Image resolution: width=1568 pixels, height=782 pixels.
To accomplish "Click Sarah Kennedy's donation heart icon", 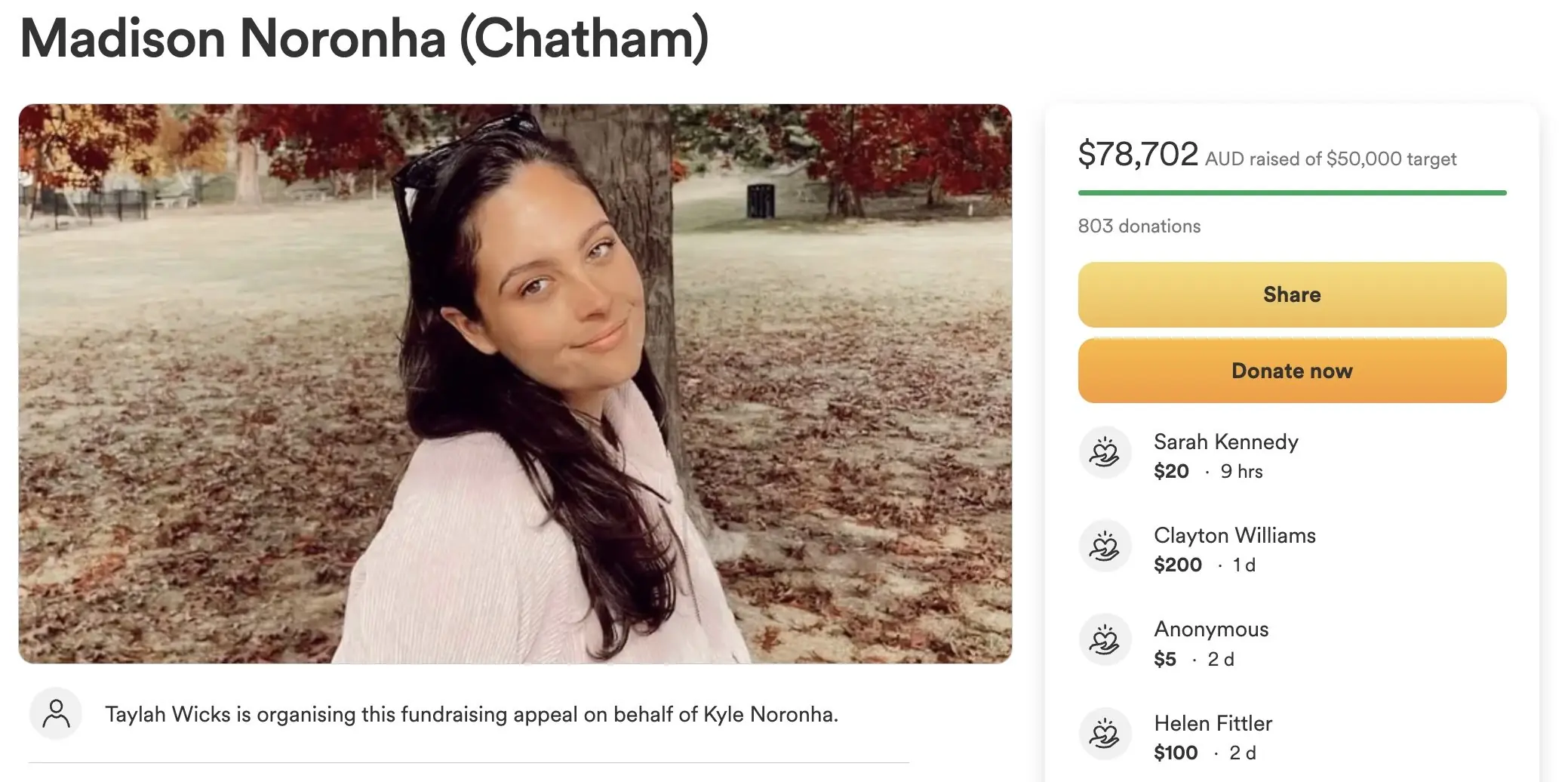I will tap(1104, 453).
